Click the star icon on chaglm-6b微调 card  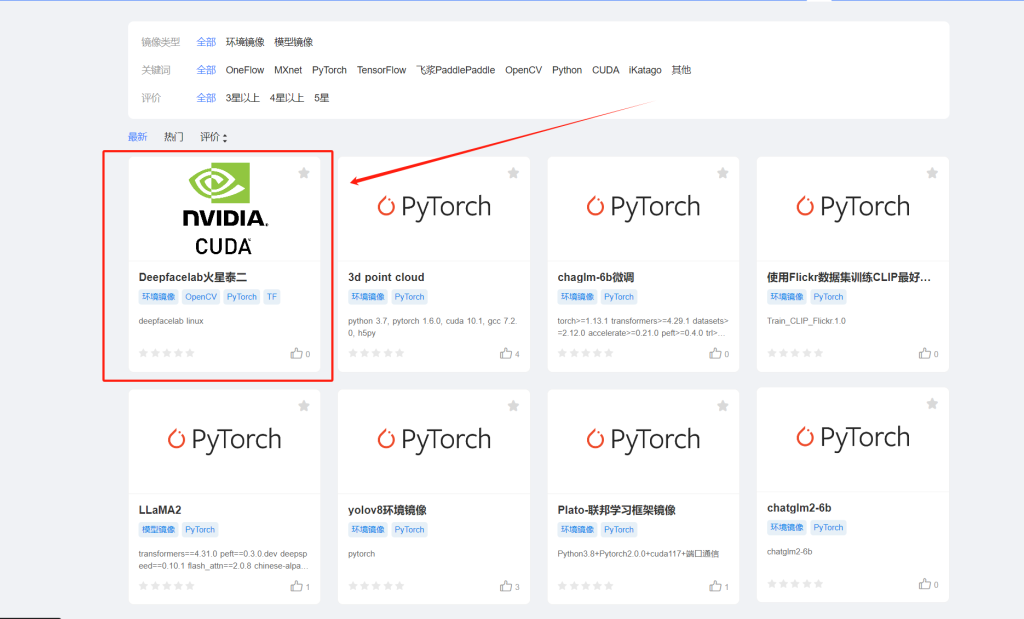click(723, 173)
